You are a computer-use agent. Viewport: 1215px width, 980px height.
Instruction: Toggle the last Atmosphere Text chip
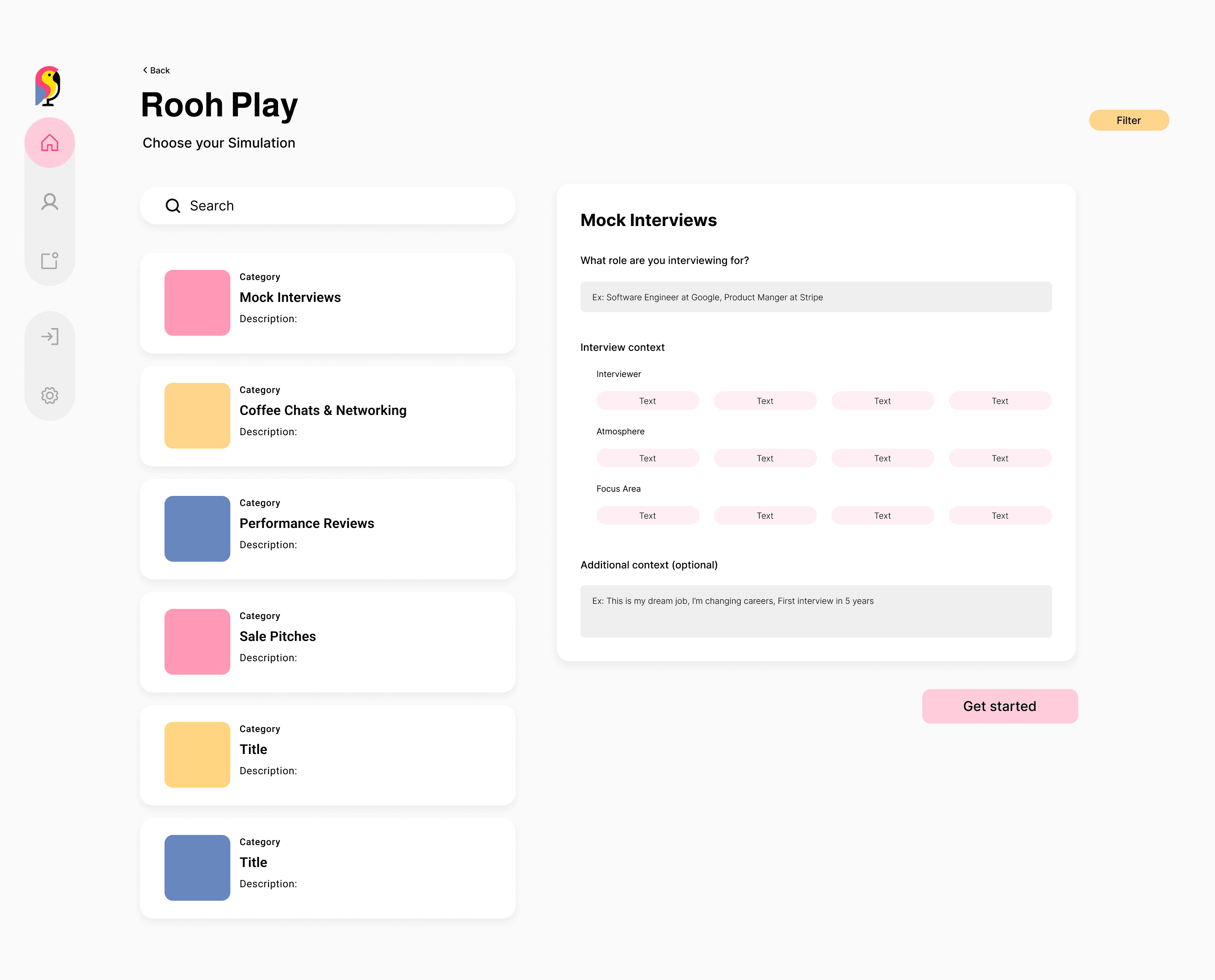click(x=999, y=458)
